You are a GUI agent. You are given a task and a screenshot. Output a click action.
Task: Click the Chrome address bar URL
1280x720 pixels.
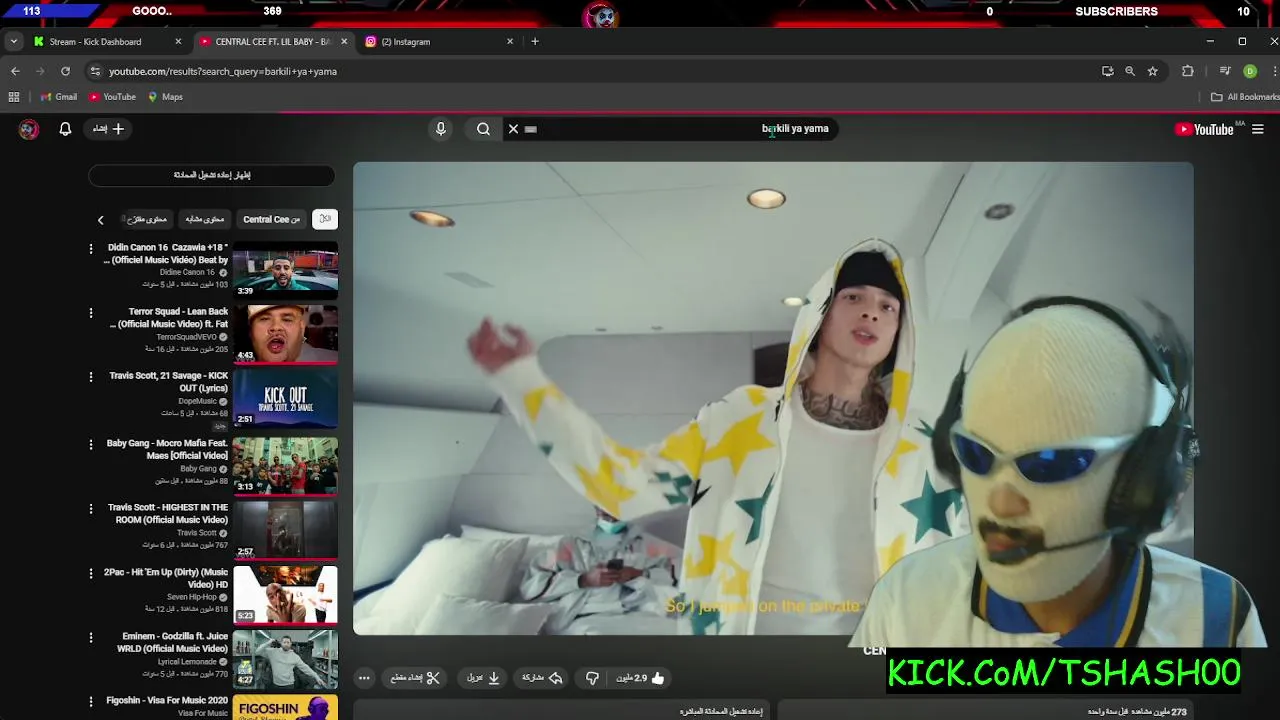point(223,71)
